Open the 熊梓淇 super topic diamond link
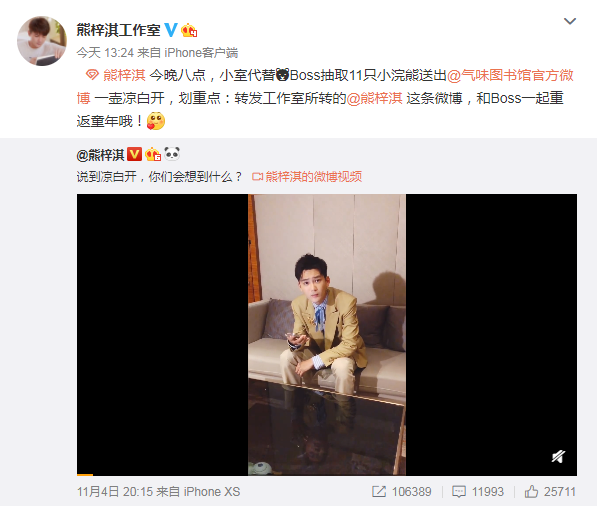 (116, 75)
